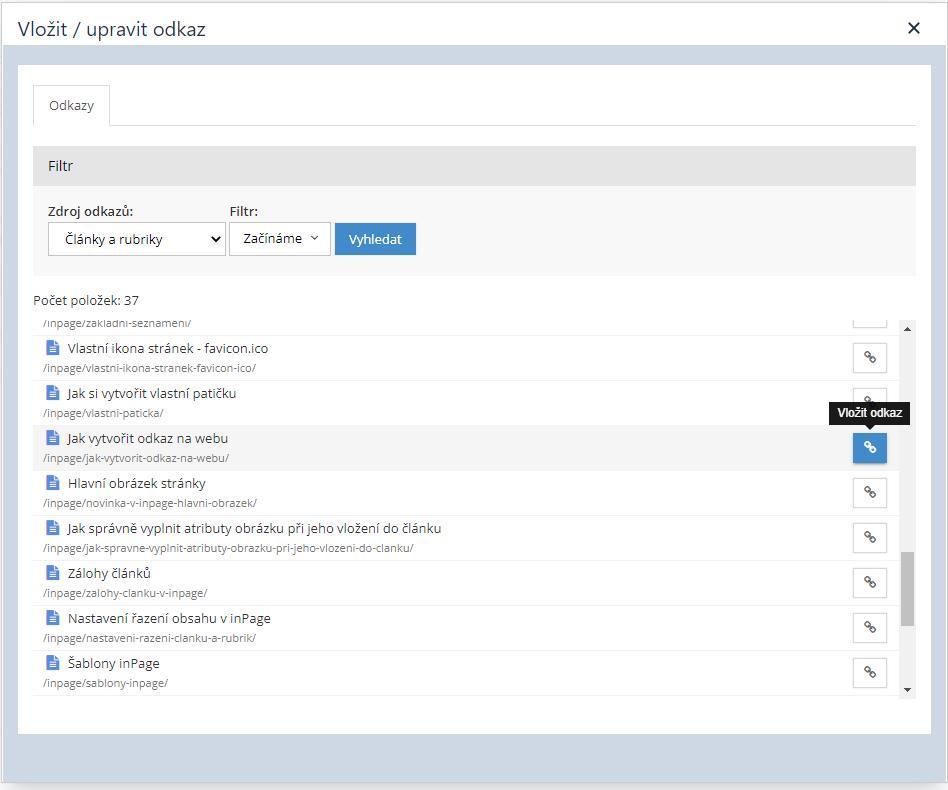Insert link for Jak správně vyplnit atributy obrázku
948x790 pixels.
(869, 538)
